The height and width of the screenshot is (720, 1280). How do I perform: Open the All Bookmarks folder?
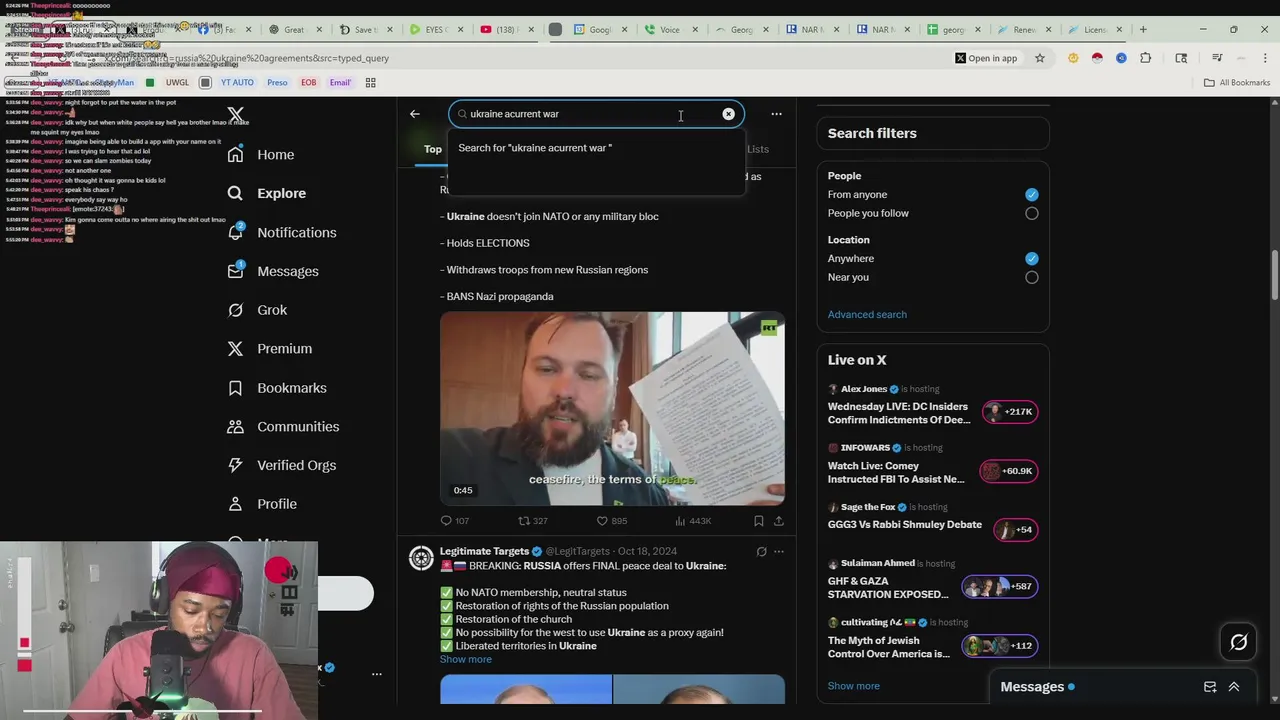(1237, 83)
